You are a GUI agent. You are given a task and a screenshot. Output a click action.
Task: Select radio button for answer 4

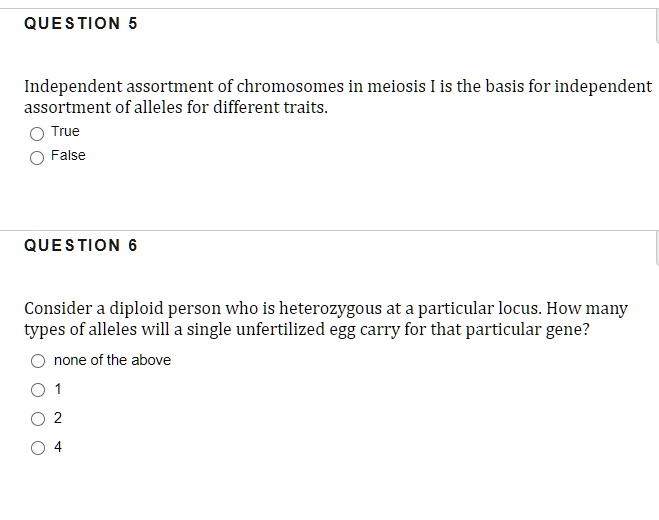click(x=38, y=448)
